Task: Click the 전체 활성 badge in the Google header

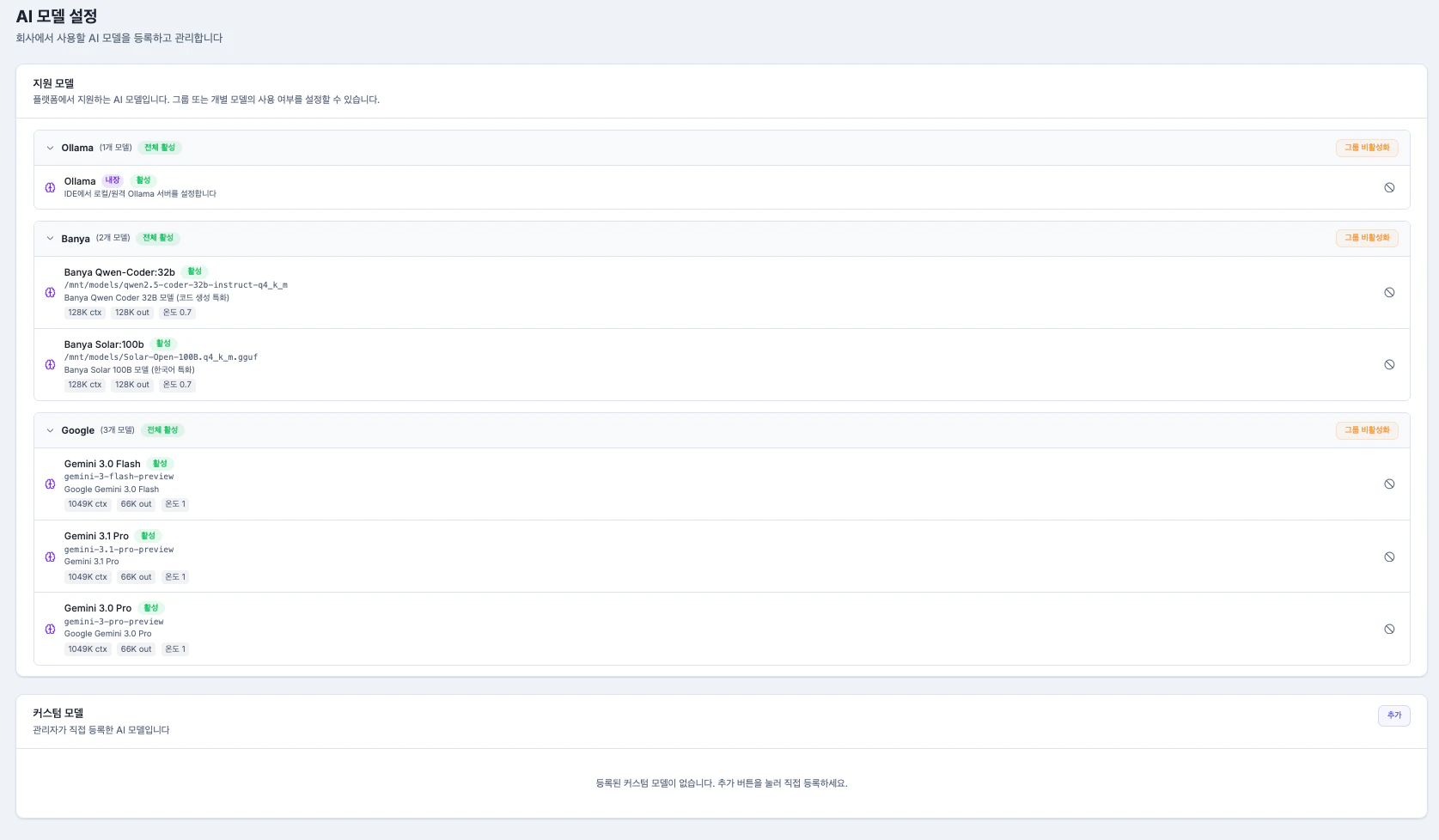Action: point(162,430)
